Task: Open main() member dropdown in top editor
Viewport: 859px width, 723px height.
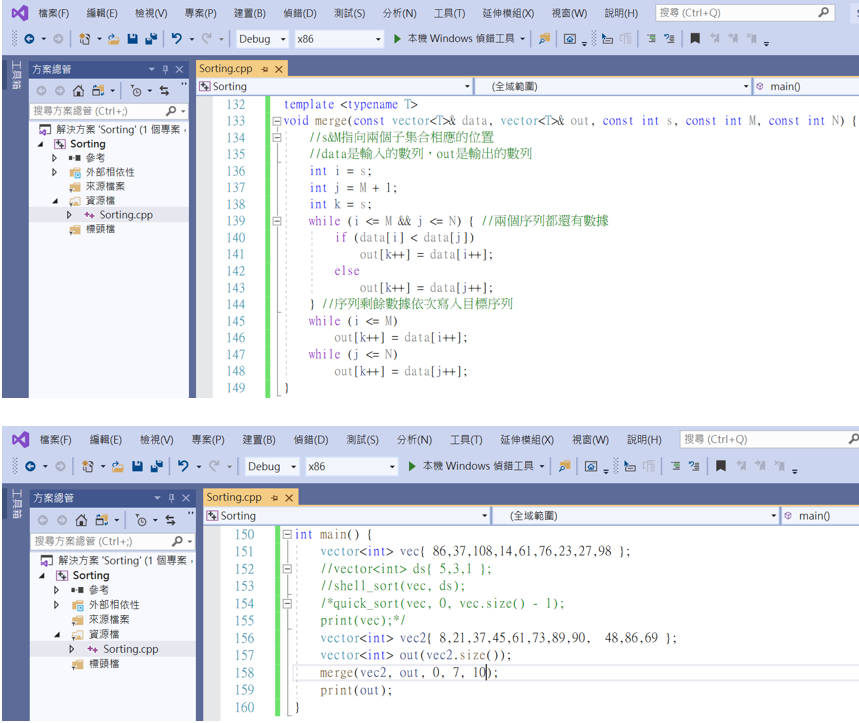Action: [806, 87]
